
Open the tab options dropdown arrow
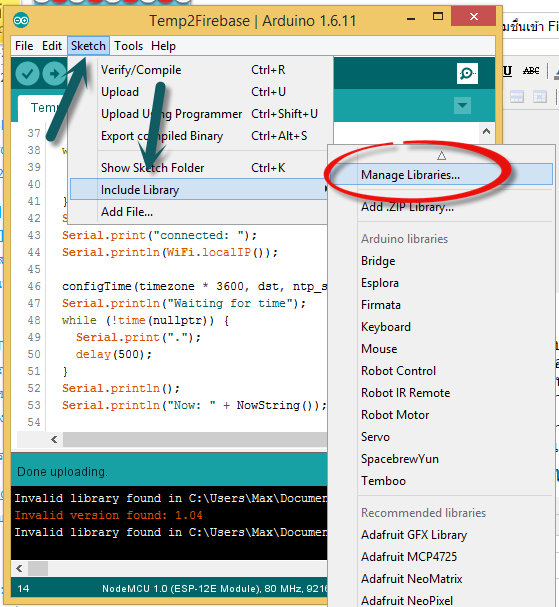tap(462, 105)
